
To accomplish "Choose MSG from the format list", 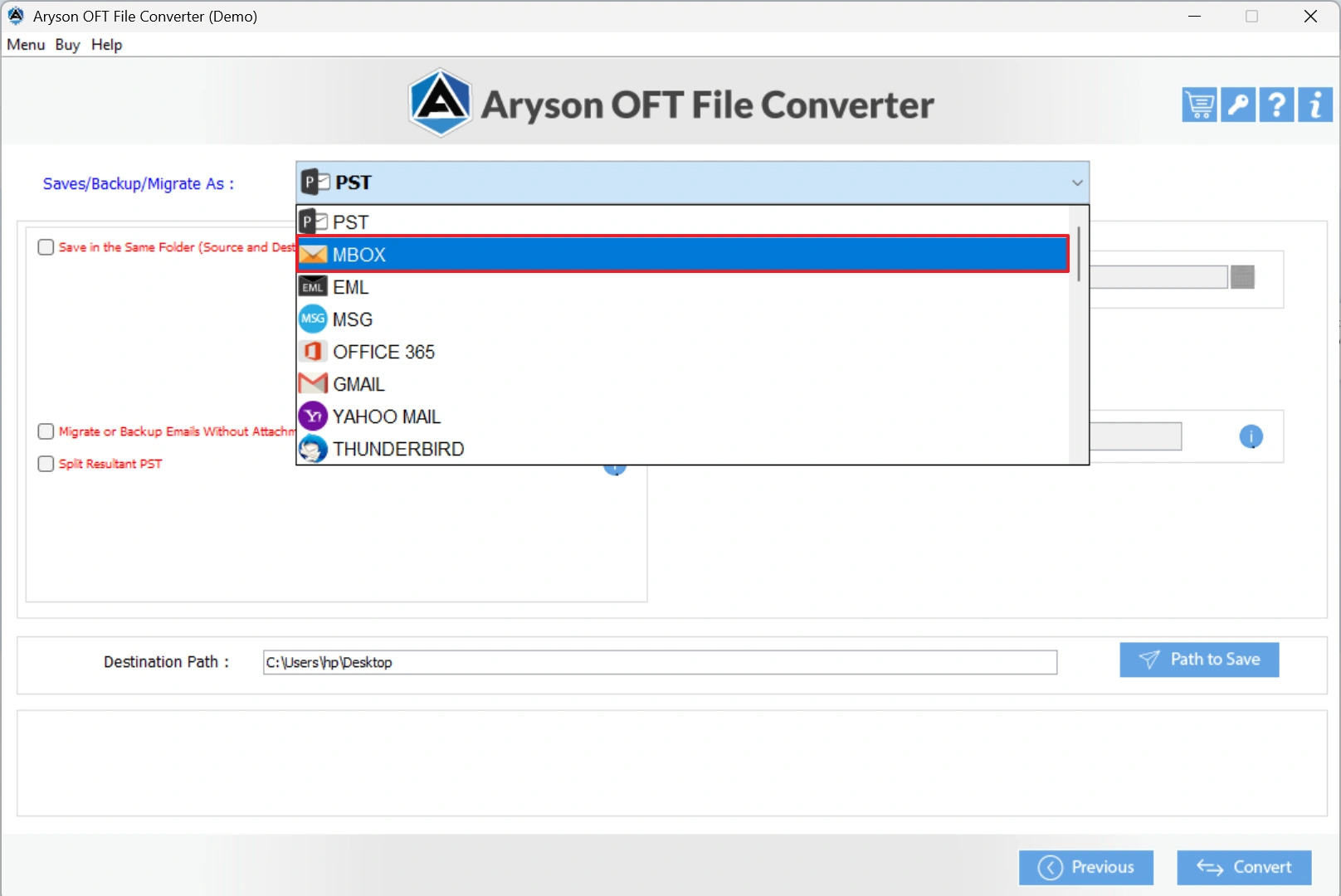I will coord(683,319).
